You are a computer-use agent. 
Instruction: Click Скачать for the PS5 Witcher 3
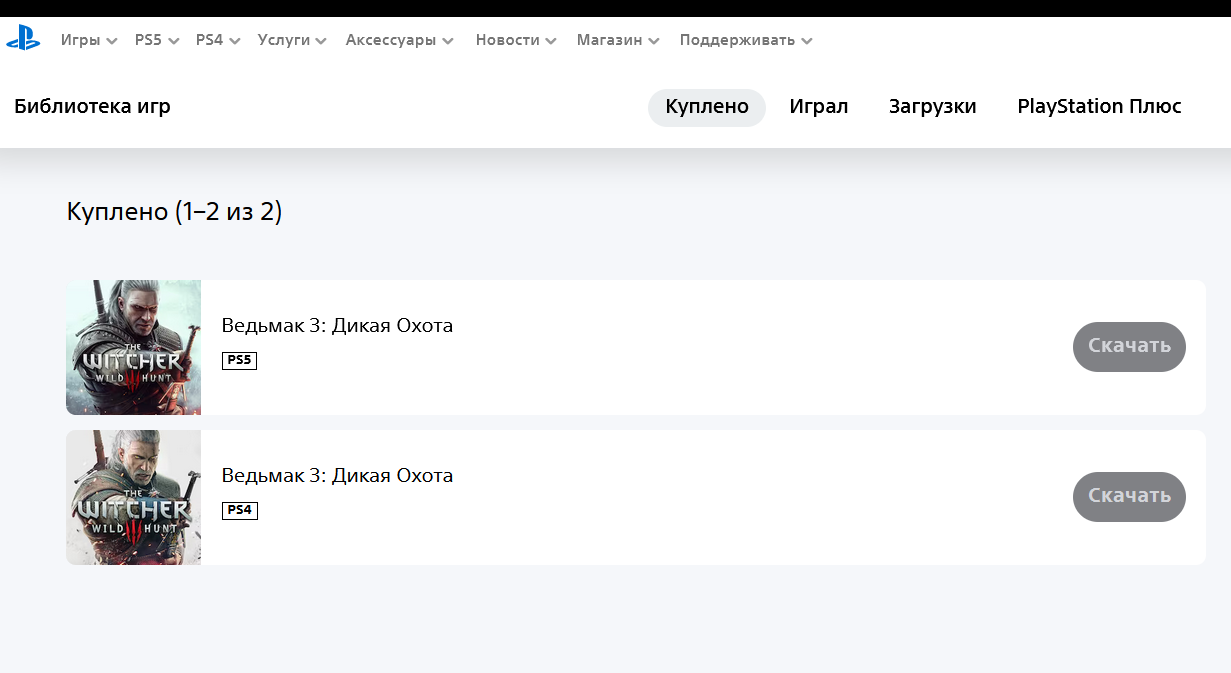pyautogui.click(x=1129, y=347)
